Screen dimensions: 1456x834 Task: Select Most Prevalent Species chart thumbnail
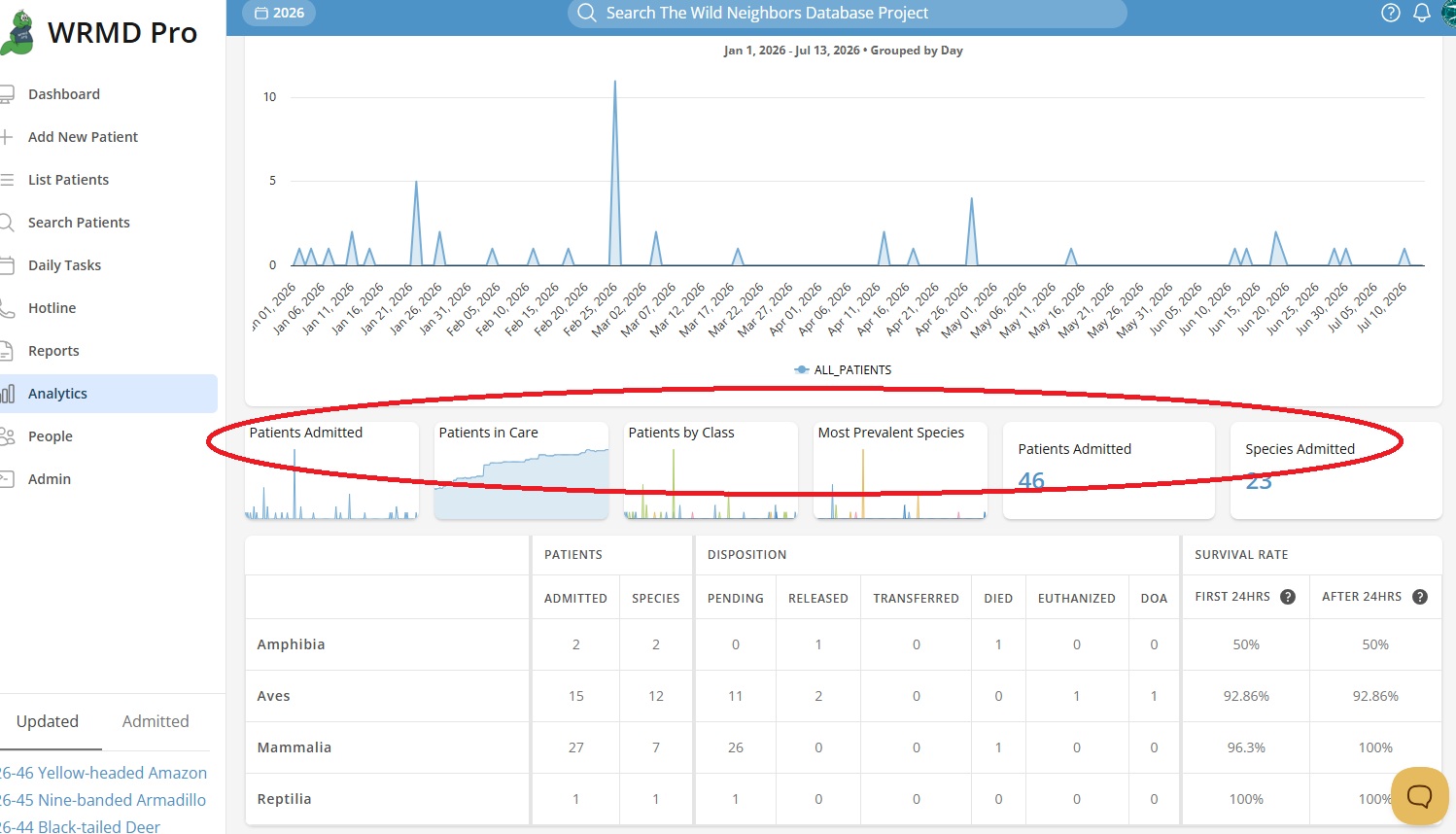tap(900, 470)
